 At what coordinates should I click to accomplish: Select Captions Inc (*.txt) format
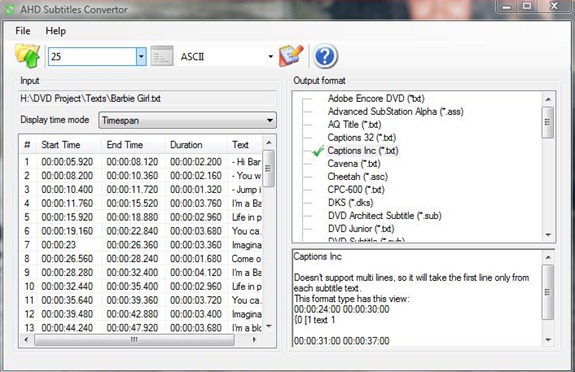point(363,151)
